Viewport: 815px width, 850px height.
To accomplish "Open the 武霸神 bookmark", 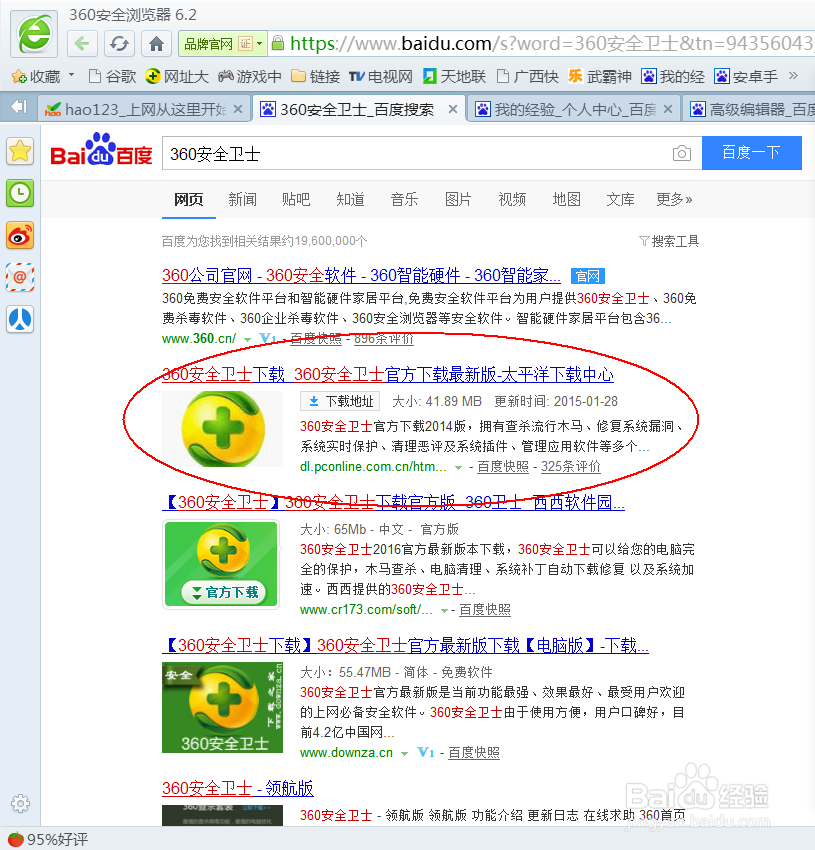I will tap(600, 76).
